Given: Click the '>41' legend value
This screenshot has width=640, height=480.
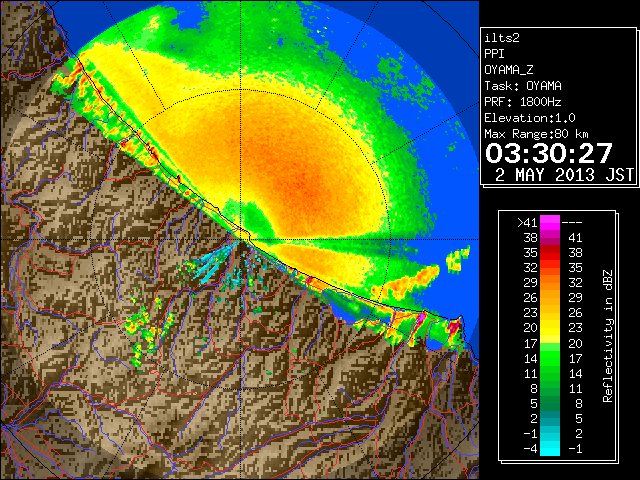Looking at the screenshot, I should pyautogui.click(x=527, y=223).
